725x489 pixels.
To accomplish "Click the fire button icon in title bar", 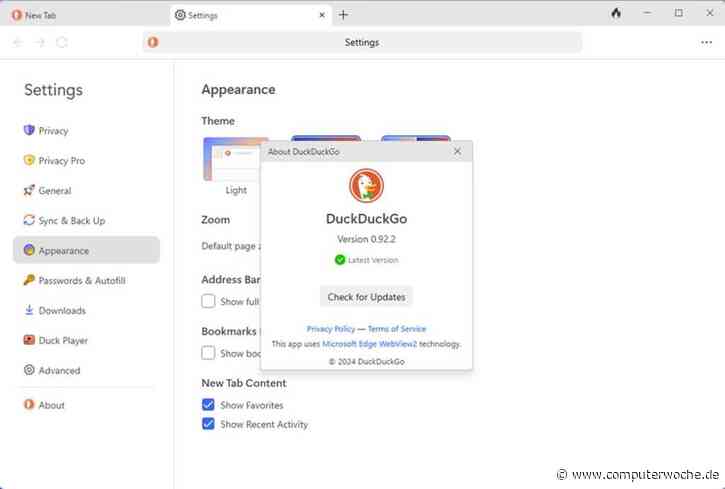I will [615, 13].
